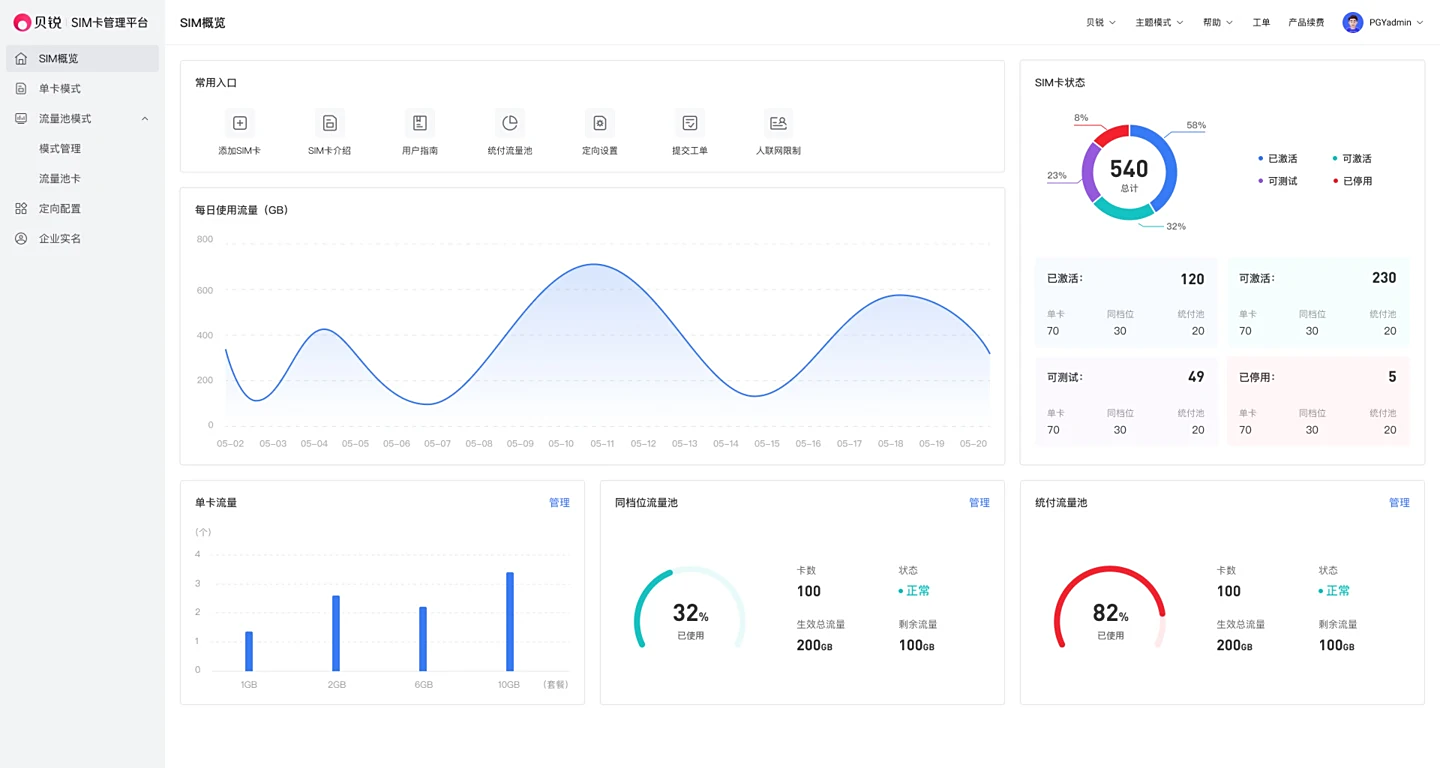Click 产品续费 in the top bar

1306,22
